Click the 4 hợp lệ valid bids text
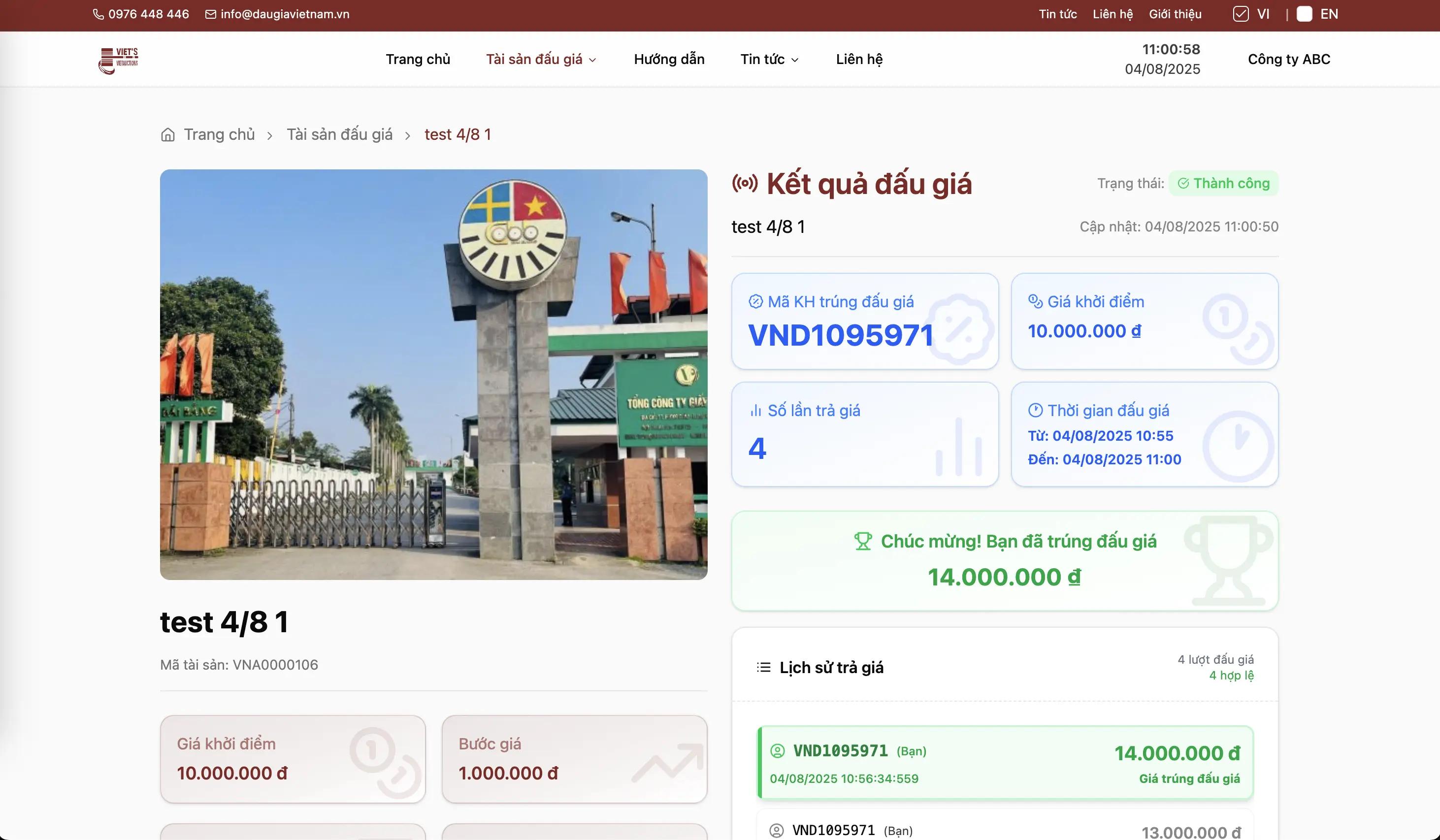 tap(1231, 676)
